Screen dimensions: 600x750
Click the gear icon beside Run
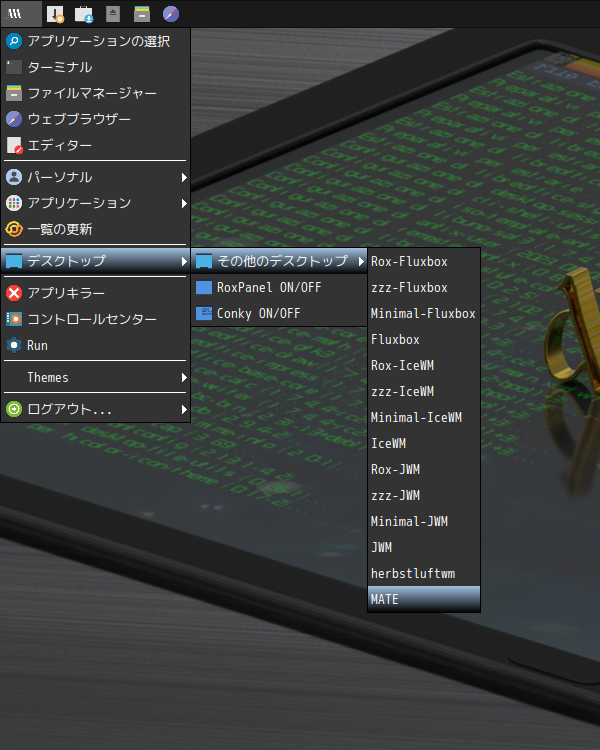(14, 345)
